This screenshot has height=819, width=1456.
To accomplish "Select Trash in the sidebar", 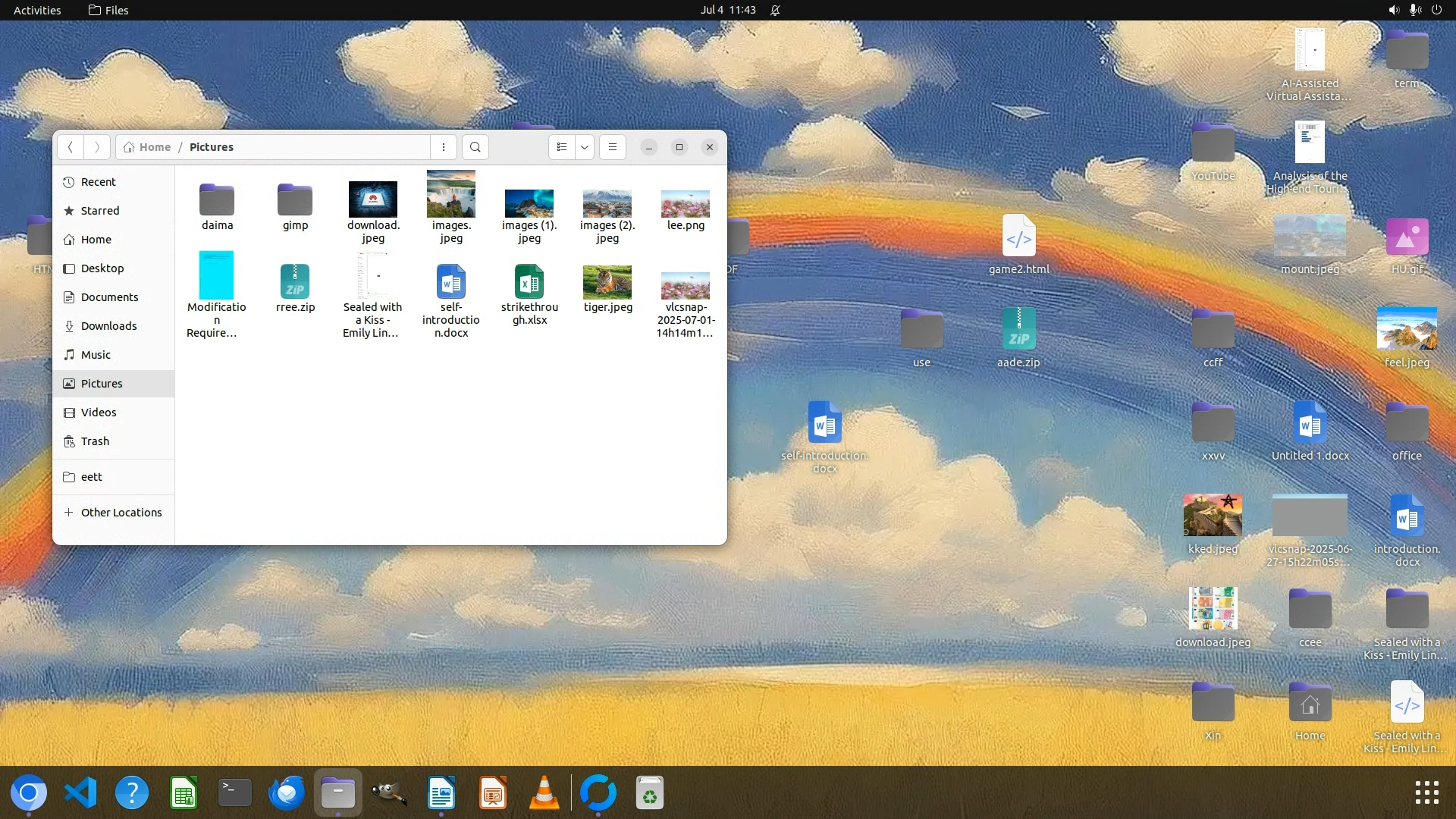I will (x=95, y=441).
